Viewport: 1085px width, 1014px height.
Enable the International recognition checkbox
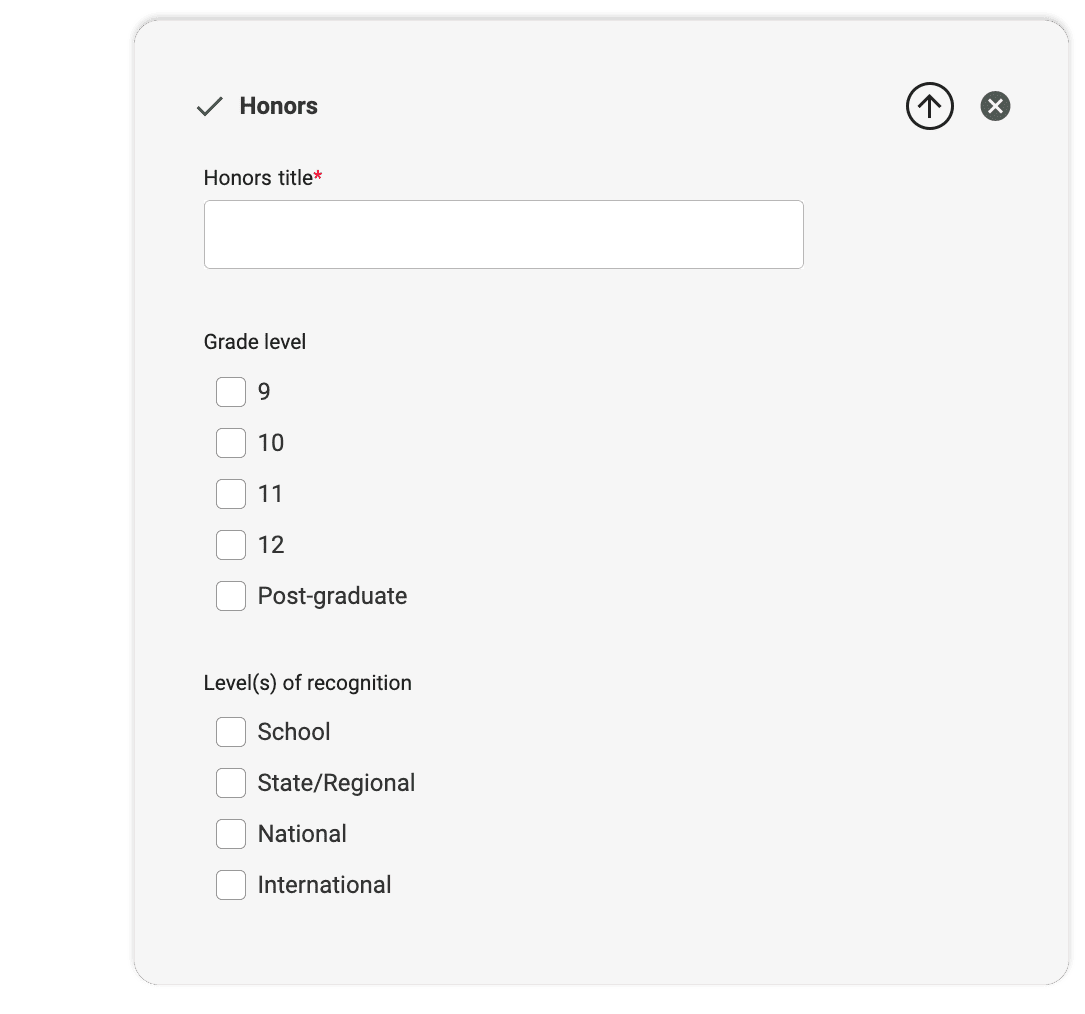click(x=231, y=885)
